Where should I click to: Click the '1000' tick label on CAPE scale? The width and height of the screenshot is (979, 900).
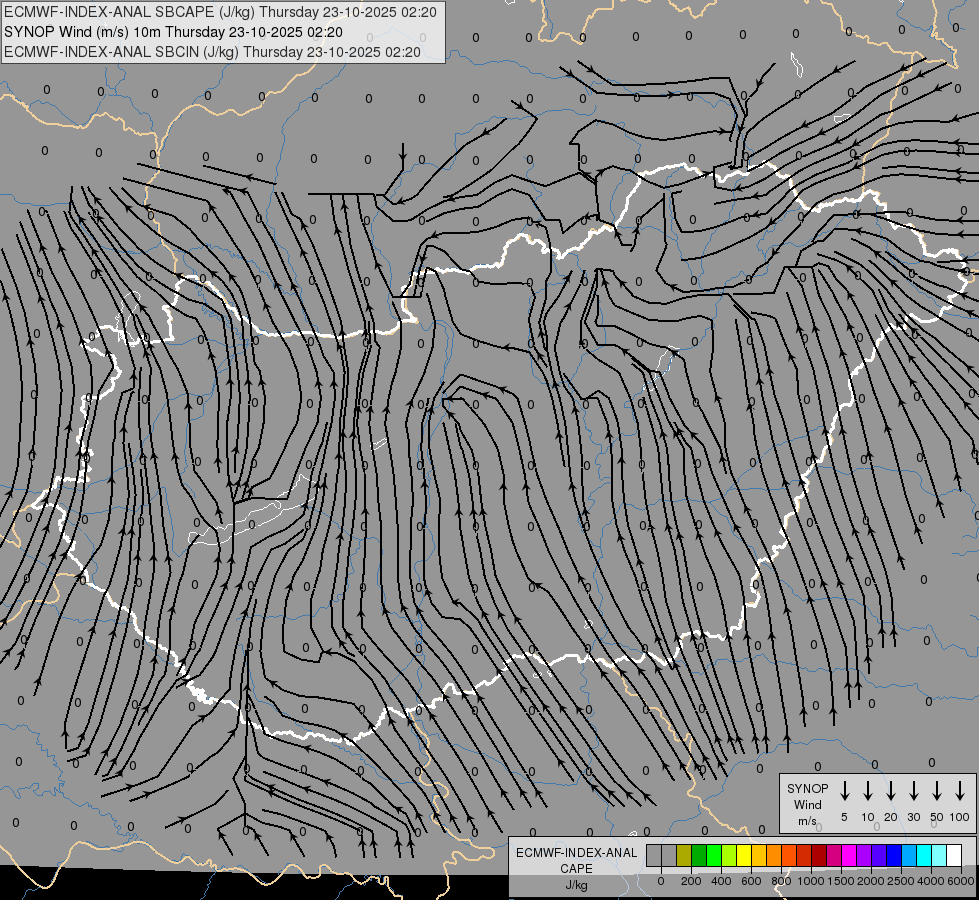[811, 881]
